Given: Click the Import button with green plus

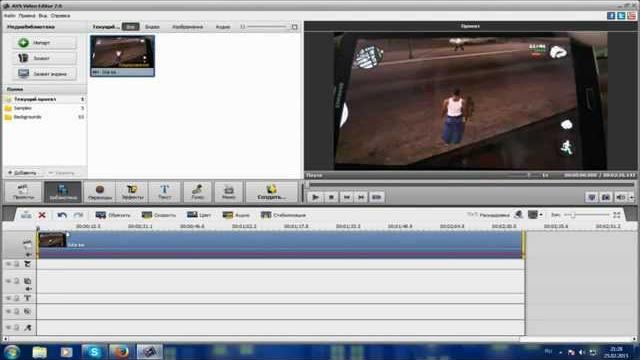Looking at the screenshot, I should pos(44,42).
